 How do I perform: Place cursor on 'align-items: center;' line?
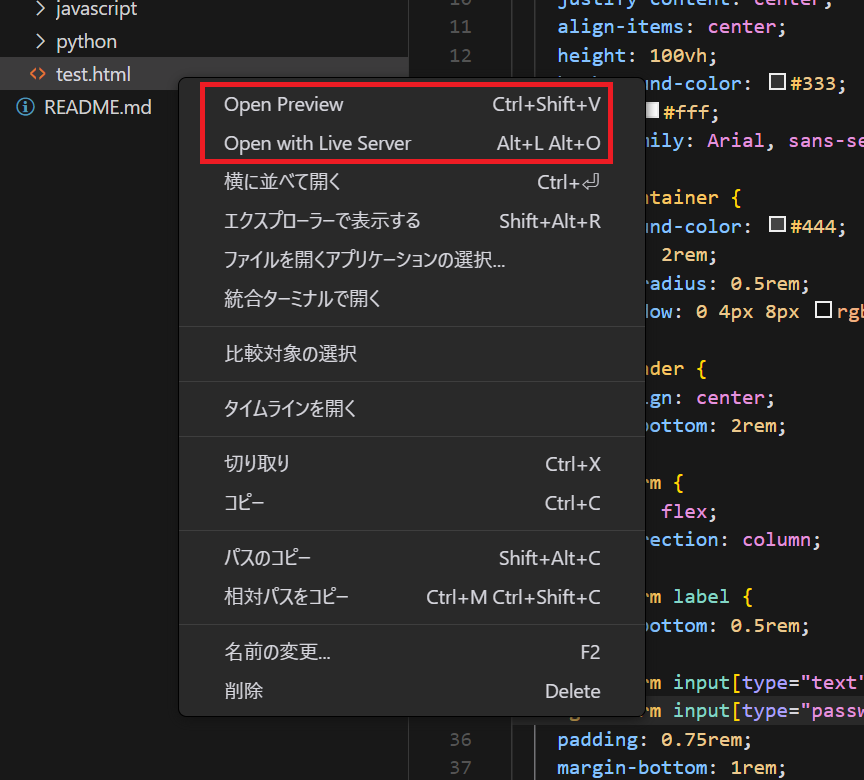(x=672, y=27)
